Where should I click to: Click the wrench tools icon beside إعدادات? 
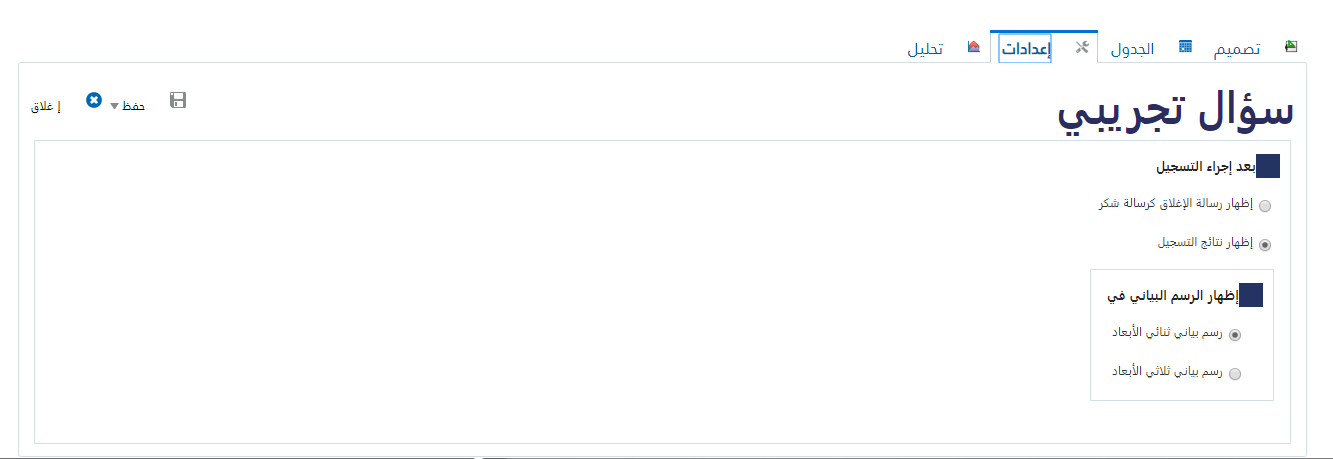tap(1081, 47)
